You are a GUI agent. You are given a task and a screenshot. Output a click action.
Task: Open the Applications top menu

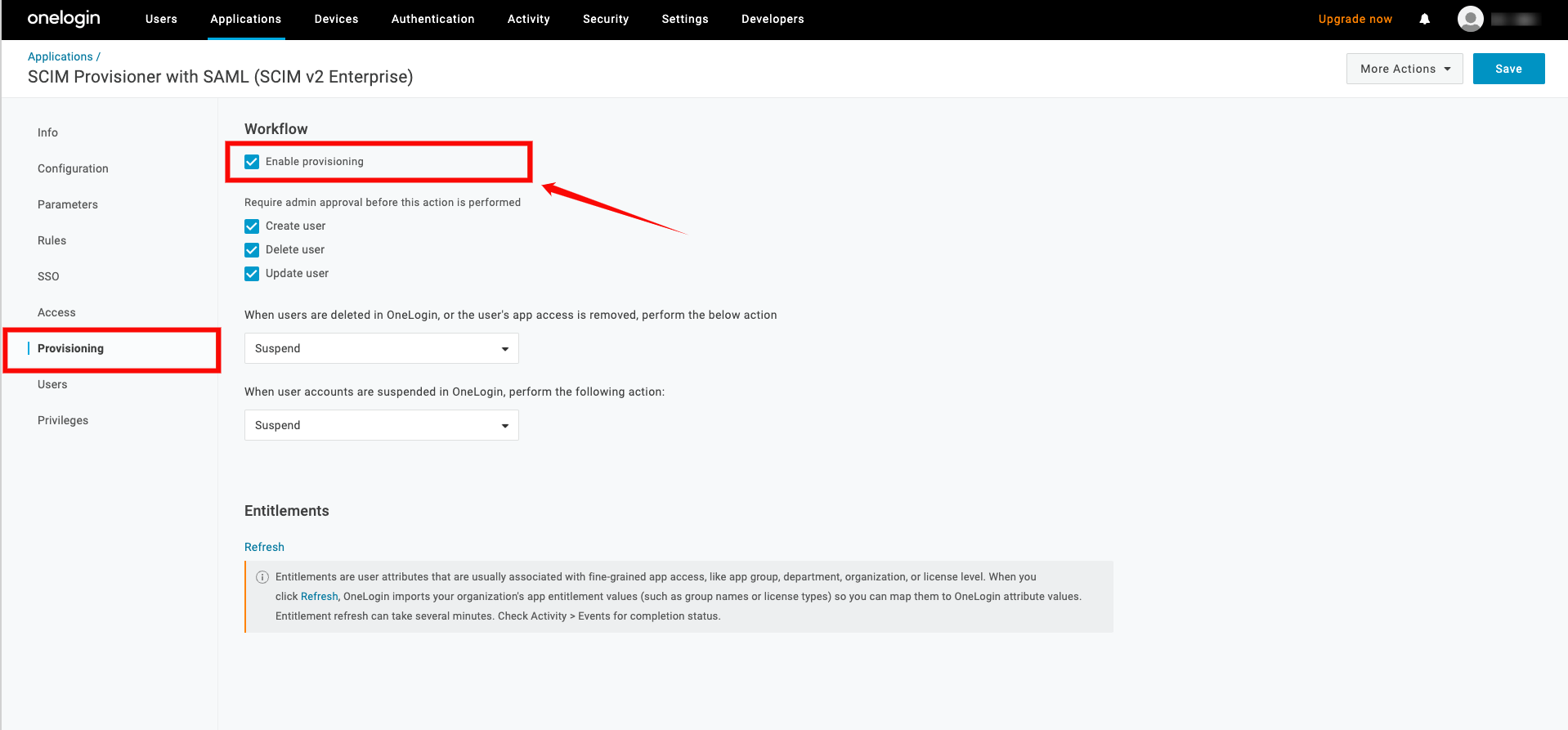[x=246, y=19]
